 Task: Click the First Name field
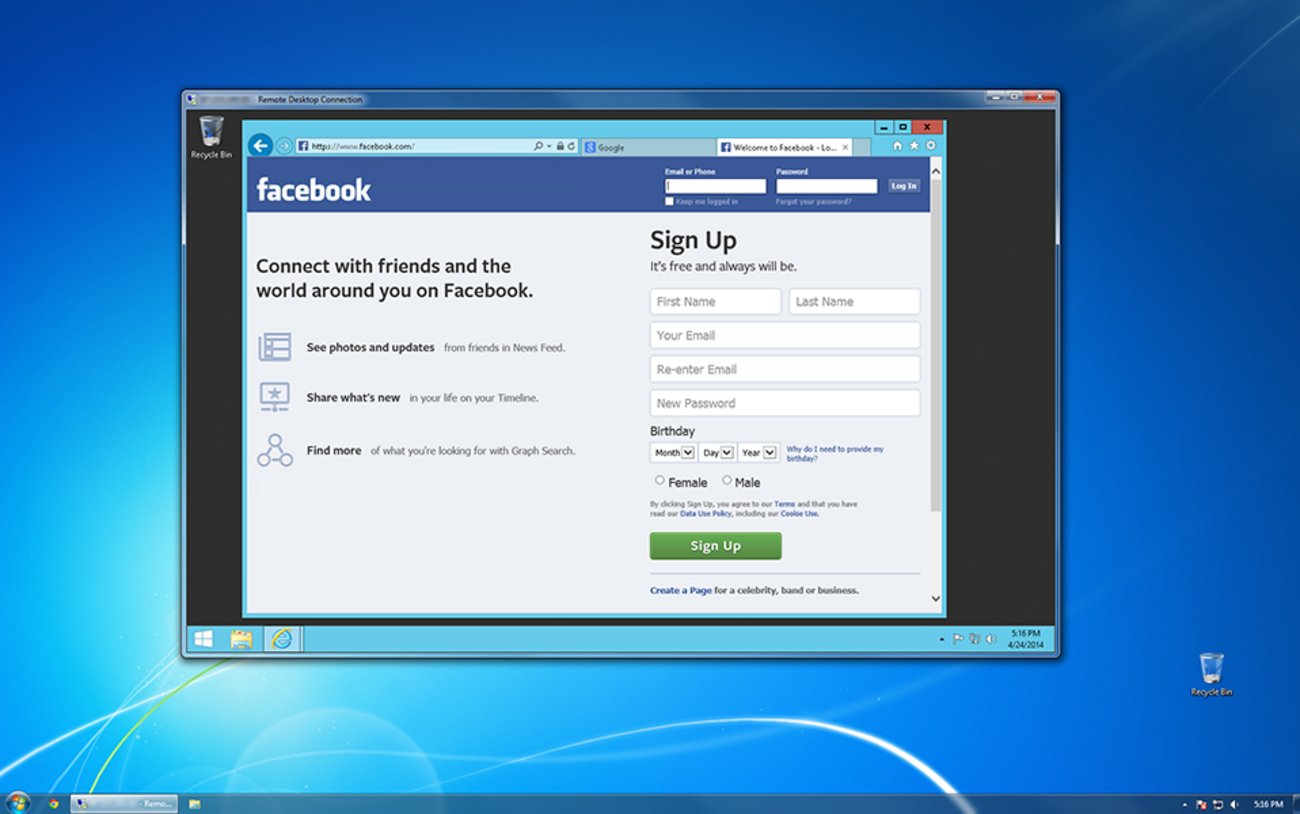715,301
